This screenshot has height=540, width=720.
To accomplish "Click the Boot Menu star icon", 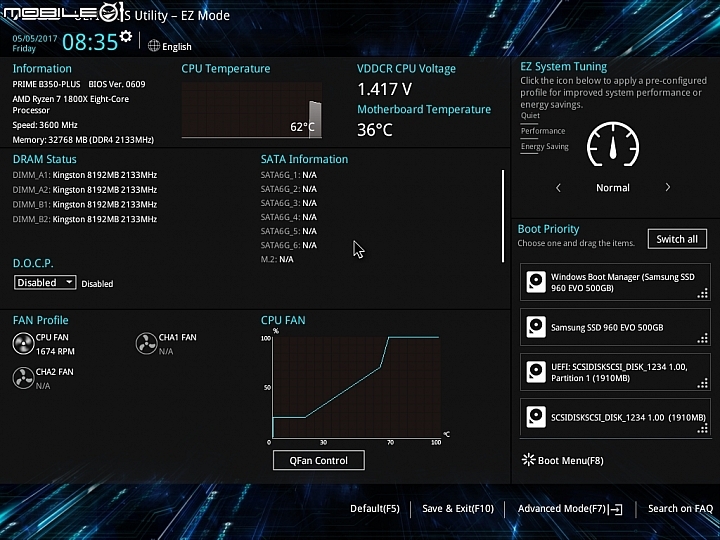I will [529, 460].
